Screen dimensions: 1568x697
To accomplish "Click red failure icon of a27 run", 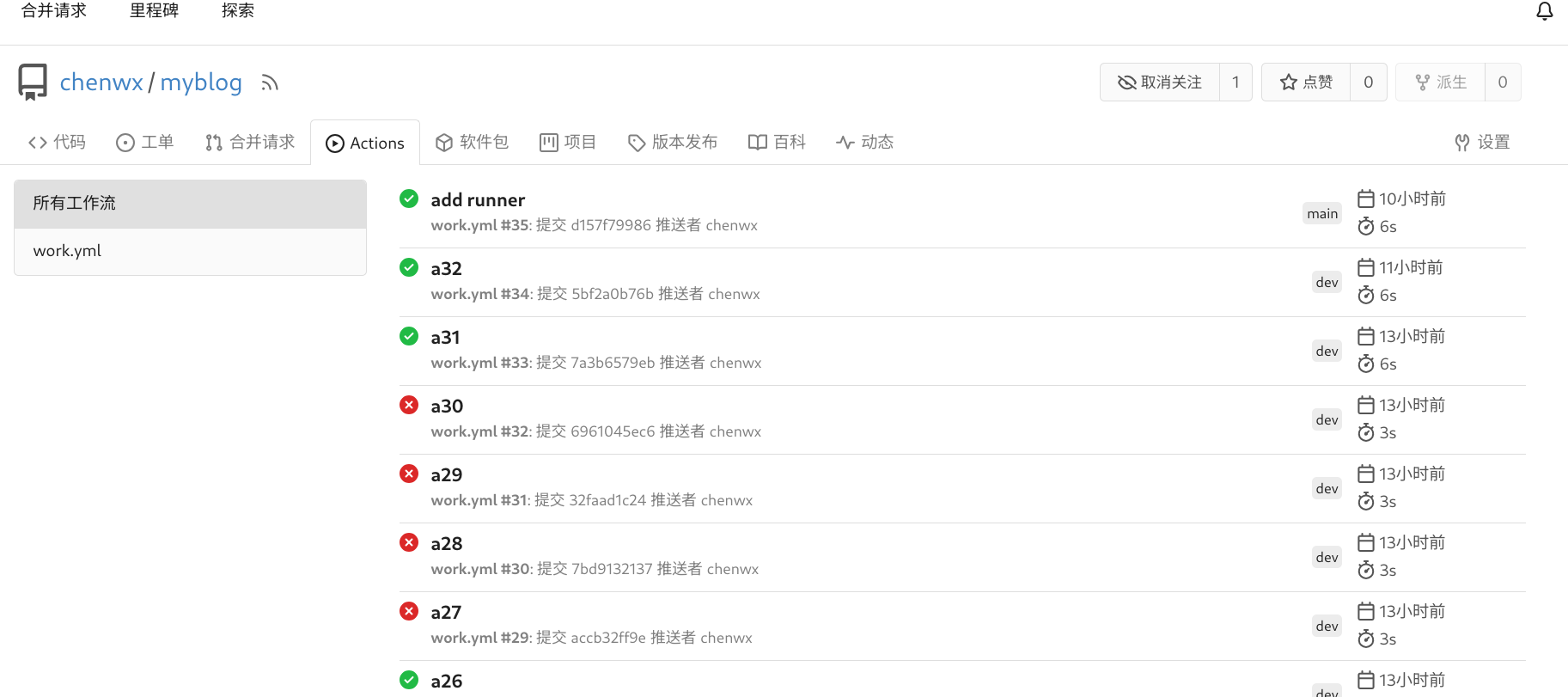I will pyautogui.click(x=409, y=611).
